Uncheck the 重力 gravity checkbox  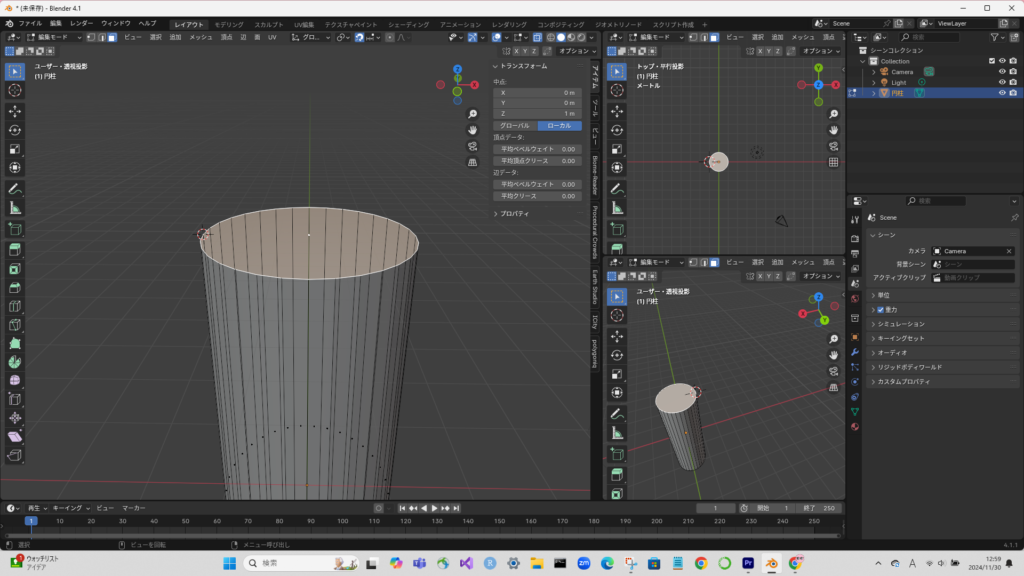880,310
